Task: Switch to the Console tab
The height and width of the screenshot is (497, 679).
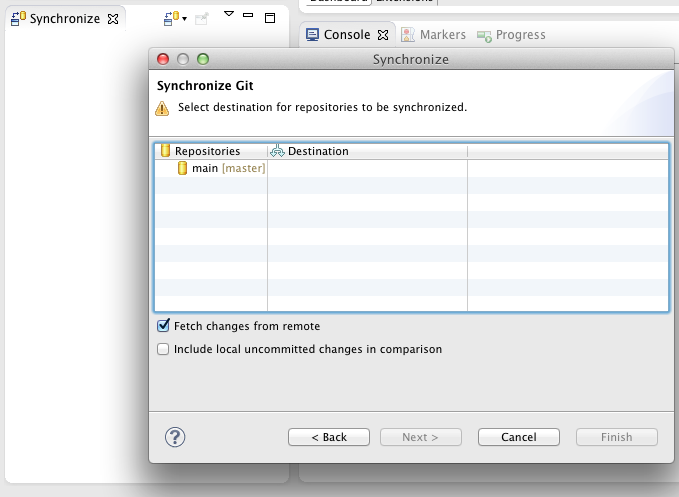Action: [x=347, y=35]
